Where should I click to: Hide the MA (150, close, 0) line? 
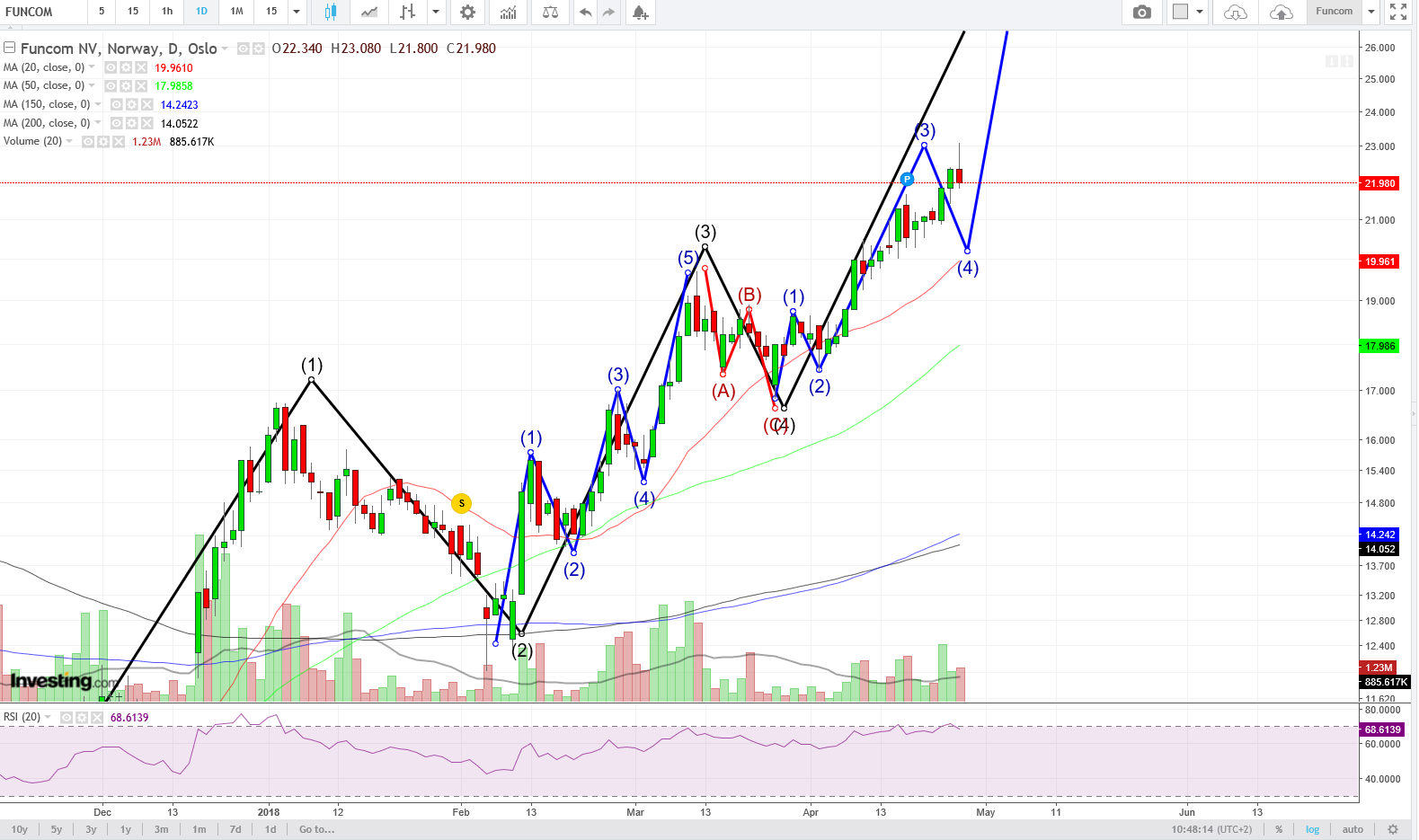tap(116, 105)
